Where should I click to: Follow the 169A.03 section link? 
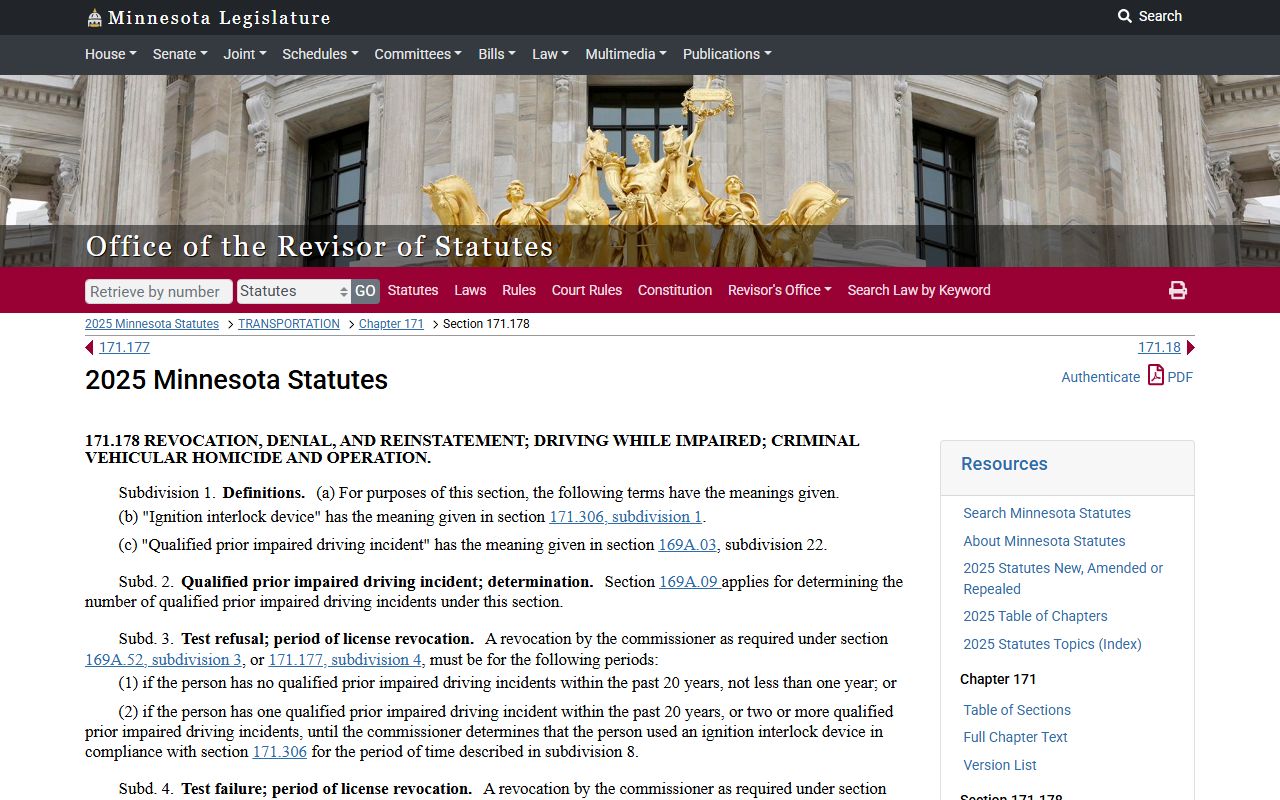point(687,545)
